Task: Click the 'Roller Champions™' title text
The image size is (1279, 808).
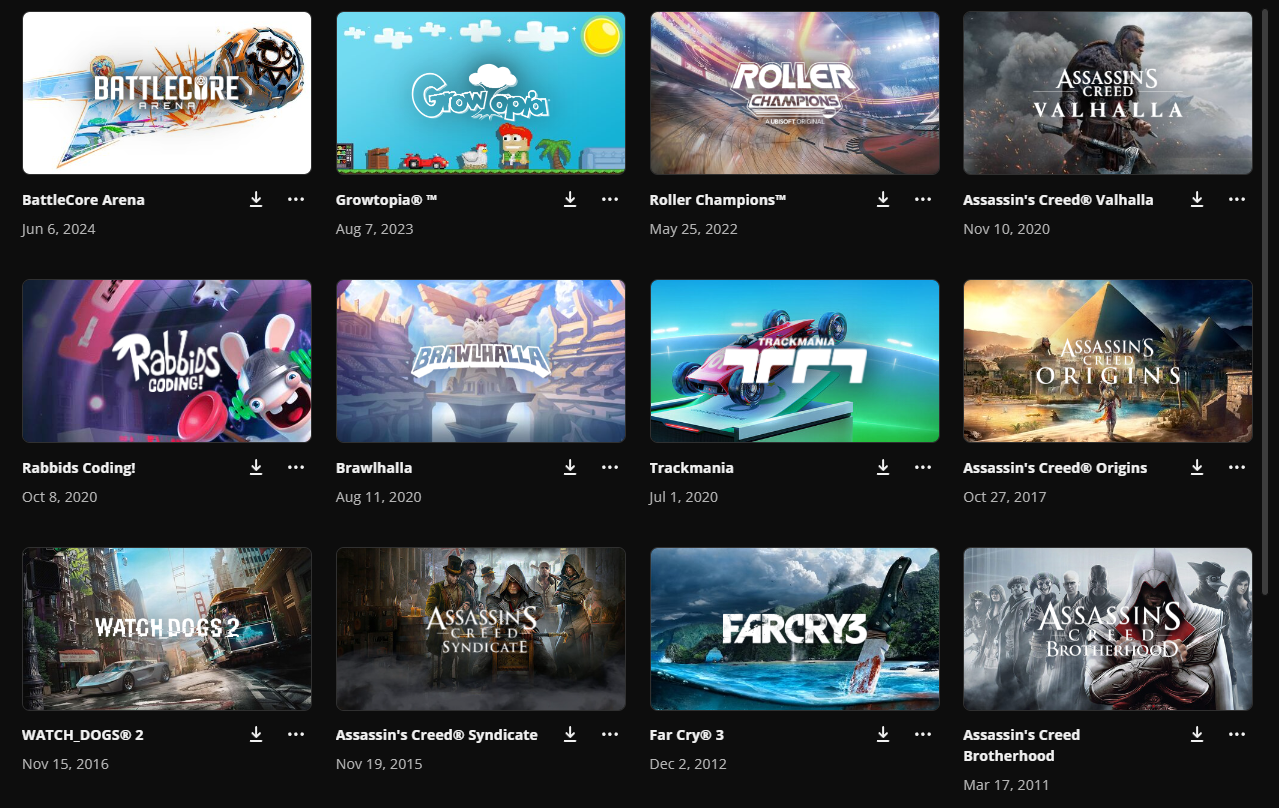Action: click(x=718, y=200)
